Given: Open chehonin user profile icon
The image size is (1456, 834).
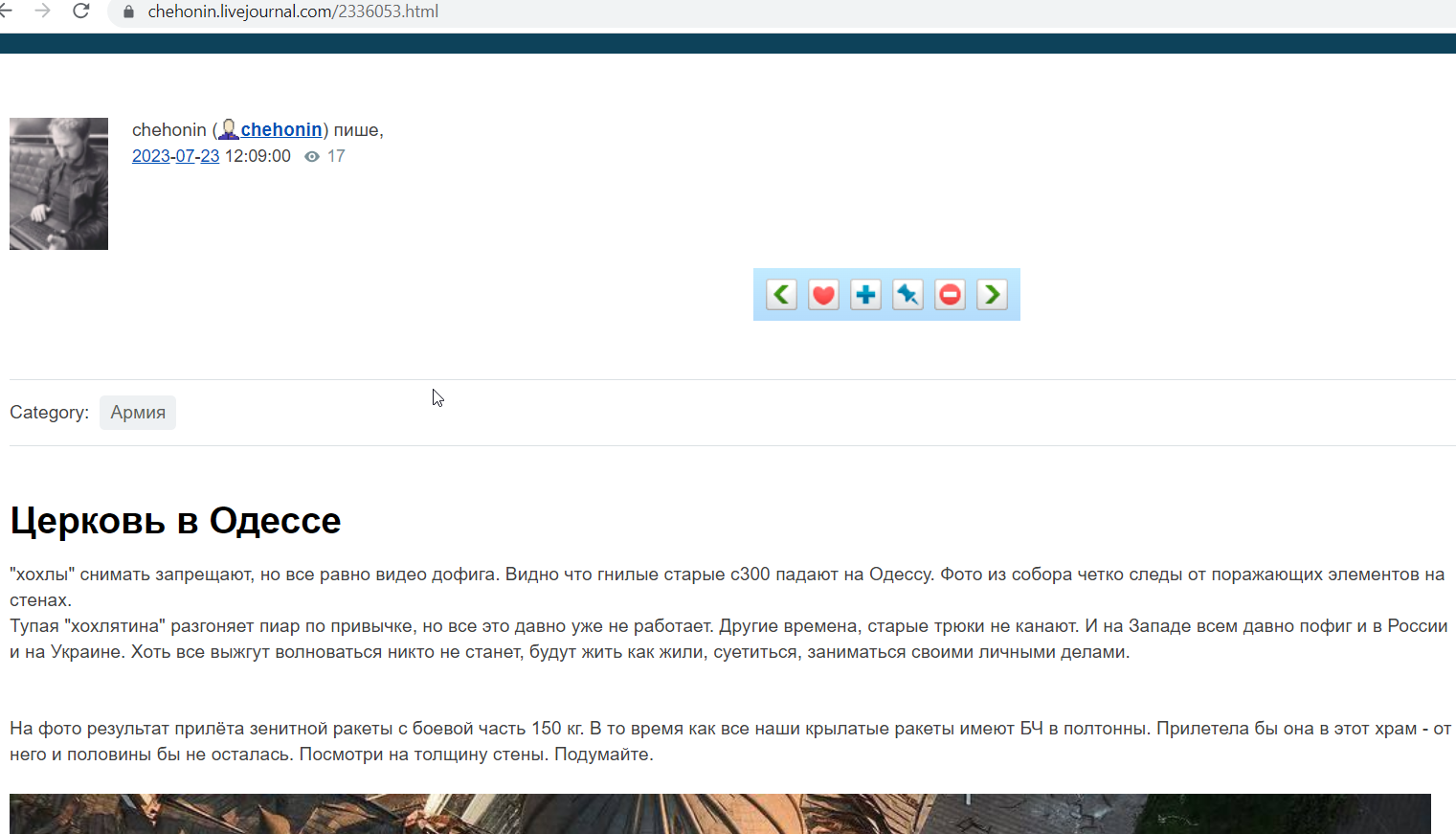Looking at the screenshot, I should coord(229,129).
